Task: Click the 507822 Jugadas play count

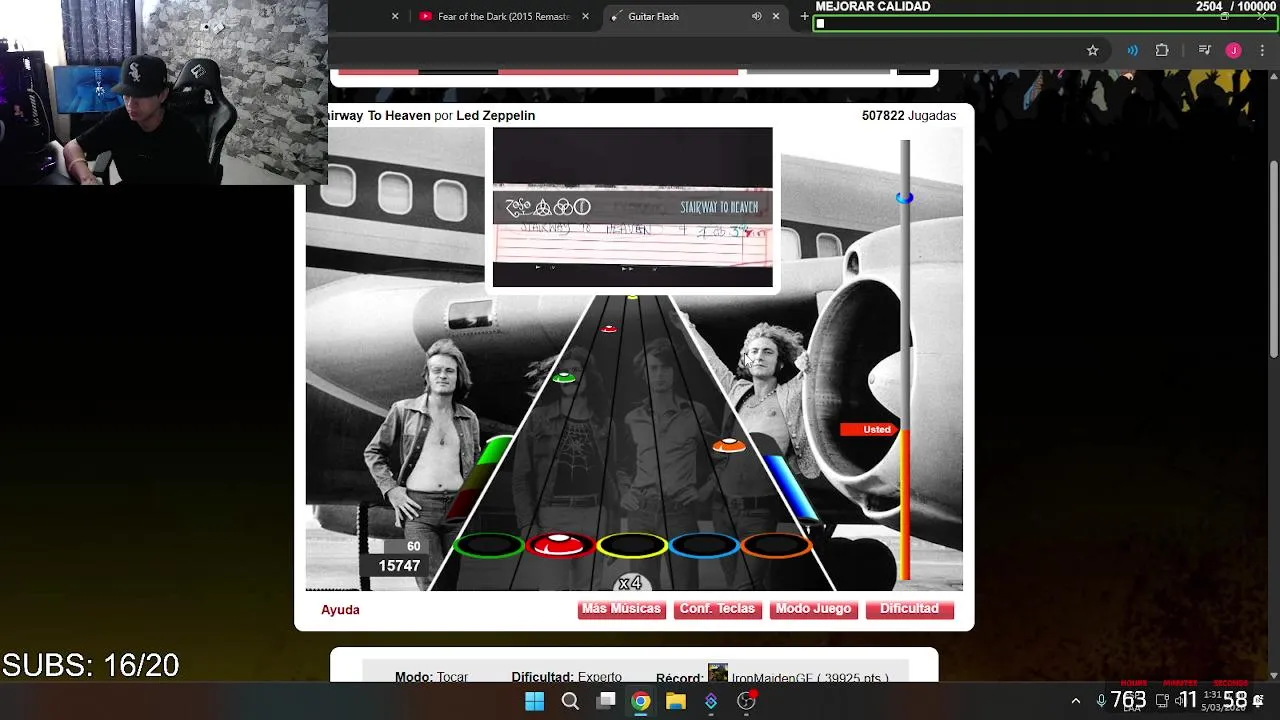Action: click(x=909, y=116)
